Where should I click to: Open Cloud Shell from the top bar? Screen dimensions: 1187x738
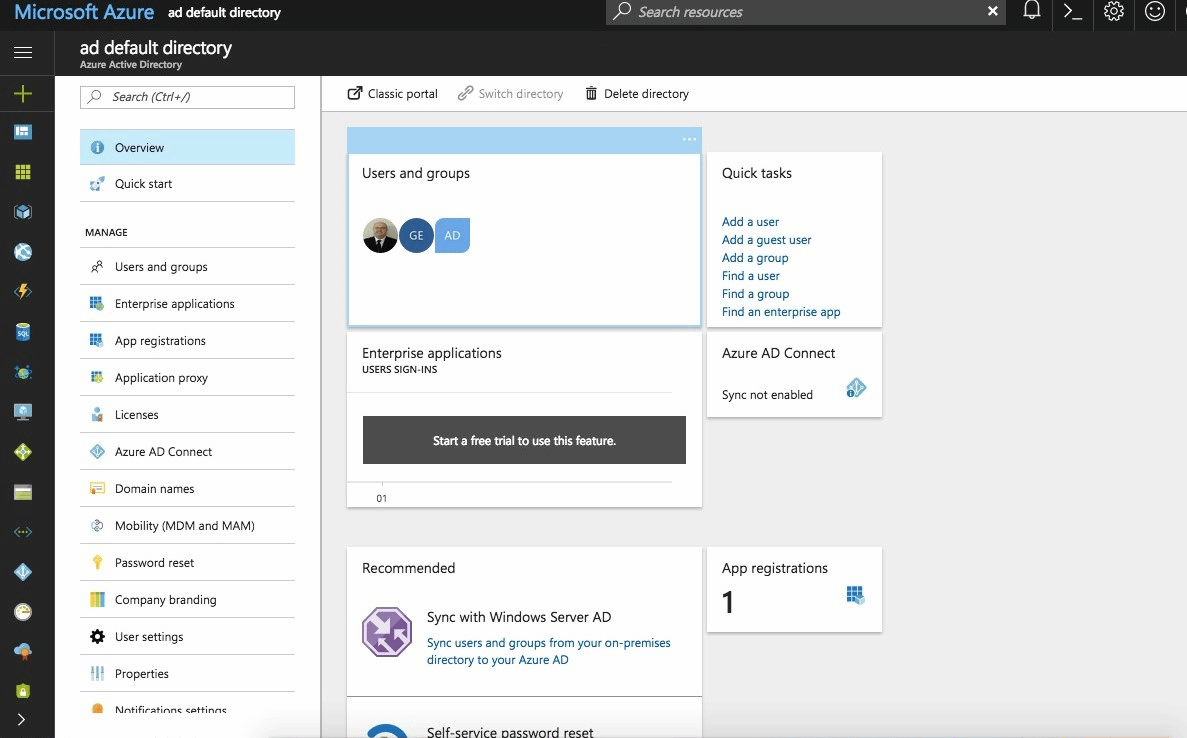(1072, 13)
